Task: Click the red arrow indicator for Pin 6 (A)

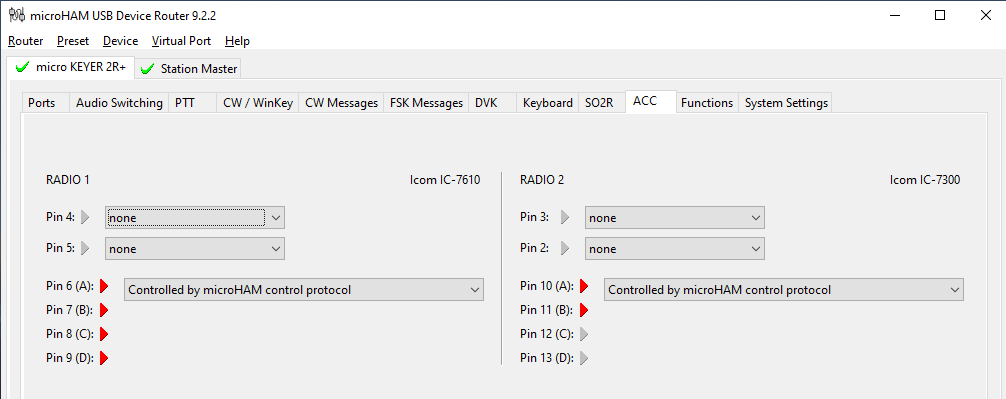Action: pyautogui.click(x=104, y=285)
